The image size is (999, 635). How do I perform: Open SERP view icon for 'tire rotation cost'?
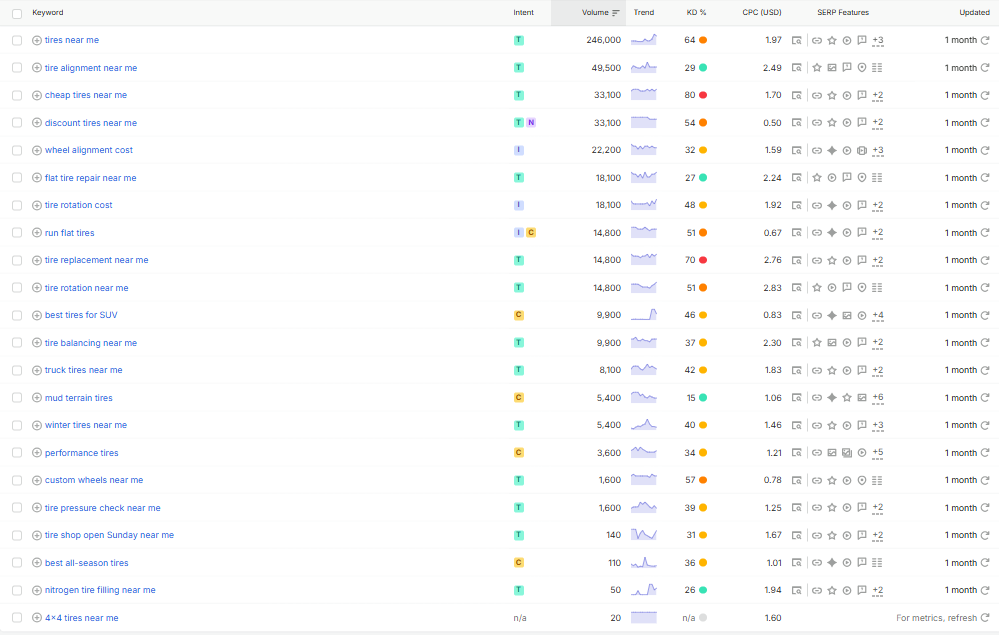point(796,205)
